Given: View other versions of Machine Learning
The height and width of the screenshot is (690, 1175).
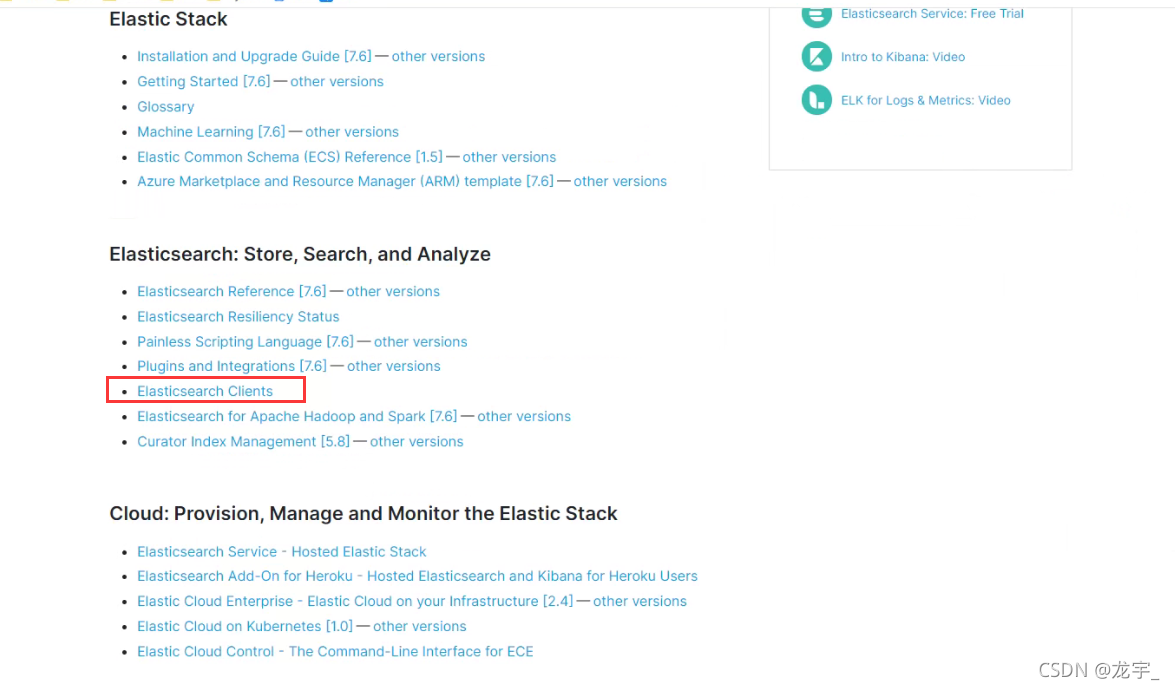Looking at the screenshot, I should (x=351, y=132).
